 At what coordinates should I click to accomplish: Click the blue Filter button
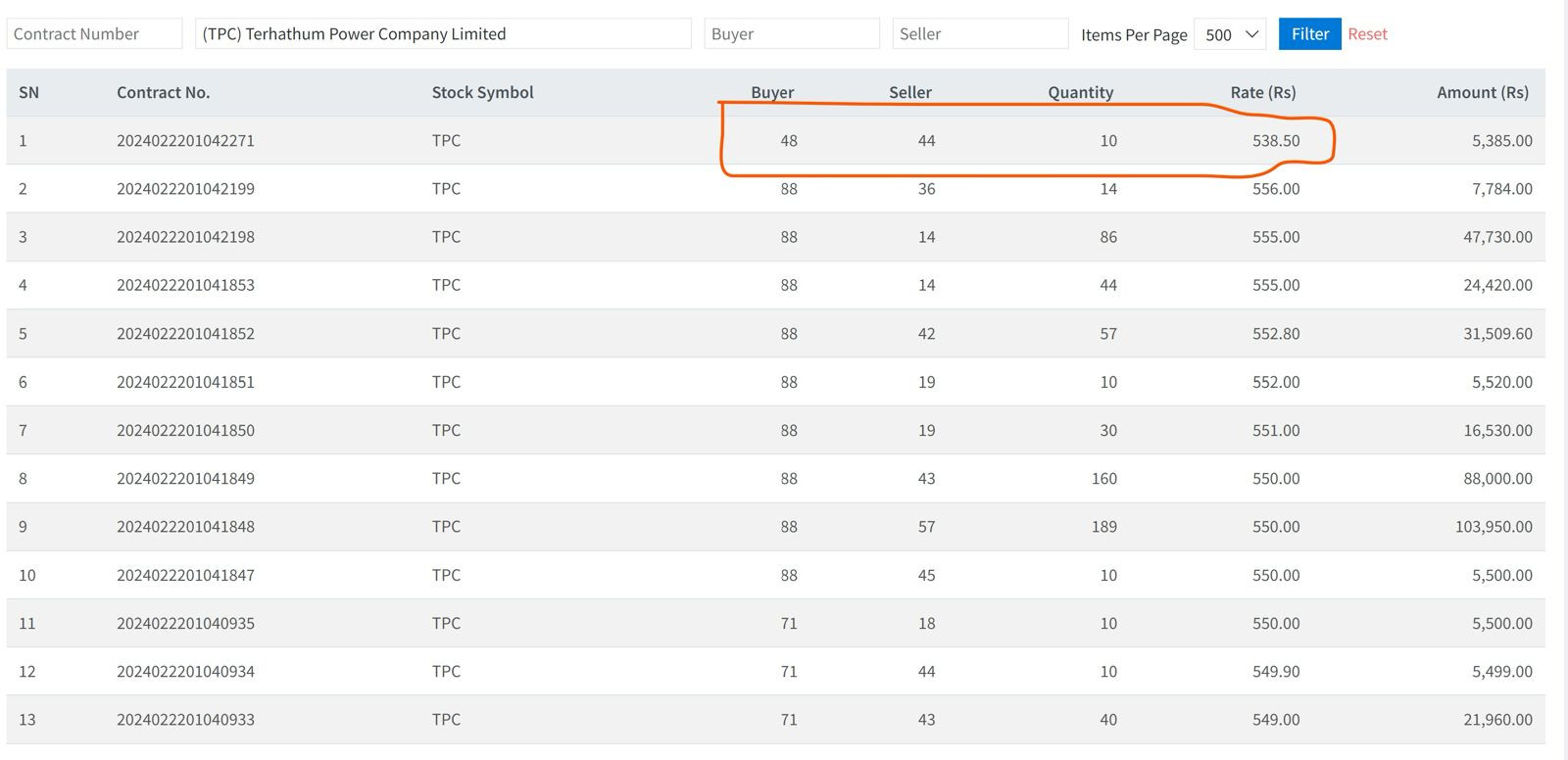(x=1309, y=34)
